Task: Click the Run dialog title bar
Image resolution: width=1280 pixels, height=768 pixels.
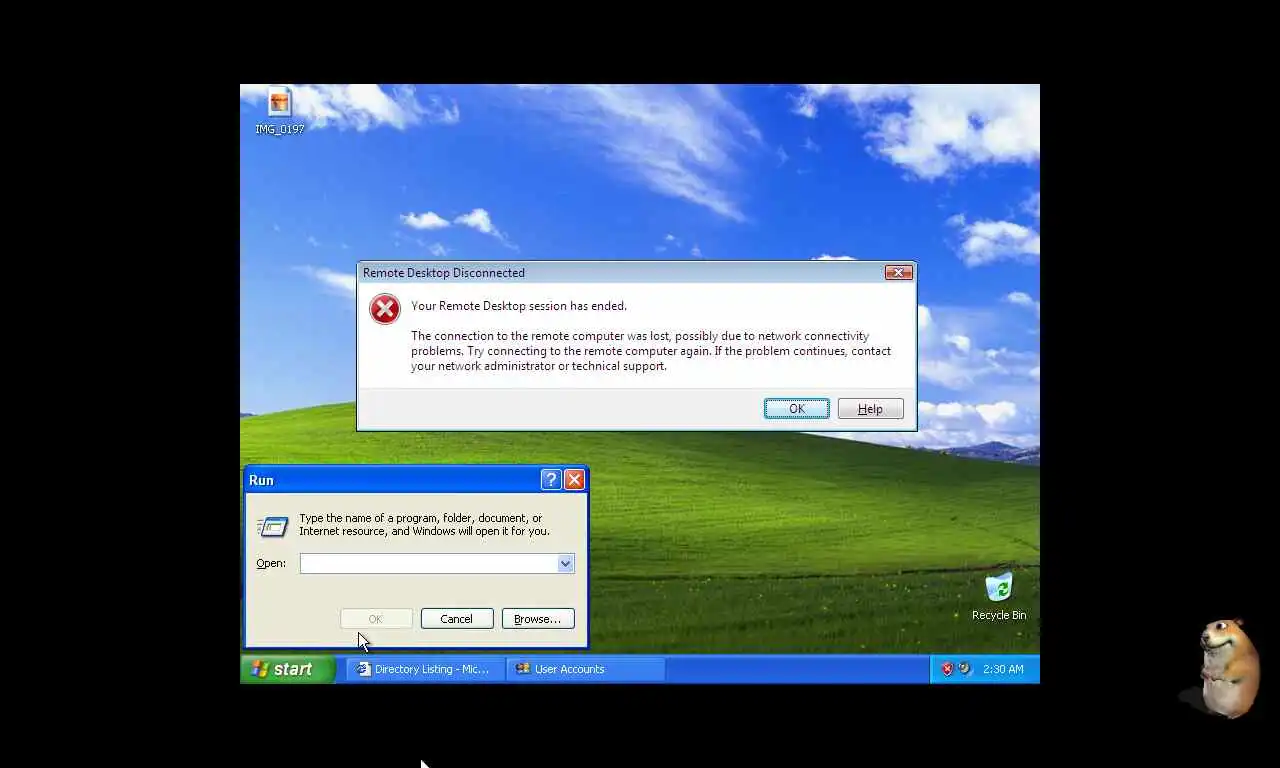Action: point(416,480)
